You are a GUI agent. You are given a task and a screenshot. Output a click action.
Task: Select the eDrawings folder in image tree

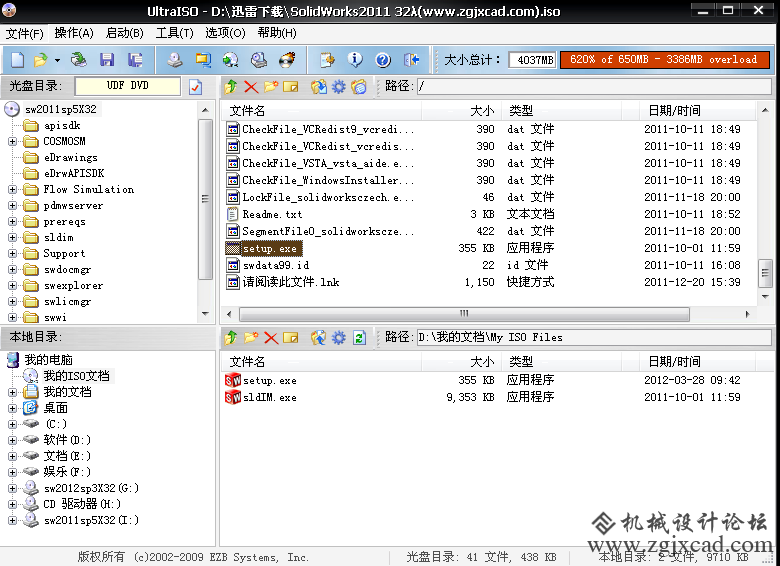click(x=70, y=158)
